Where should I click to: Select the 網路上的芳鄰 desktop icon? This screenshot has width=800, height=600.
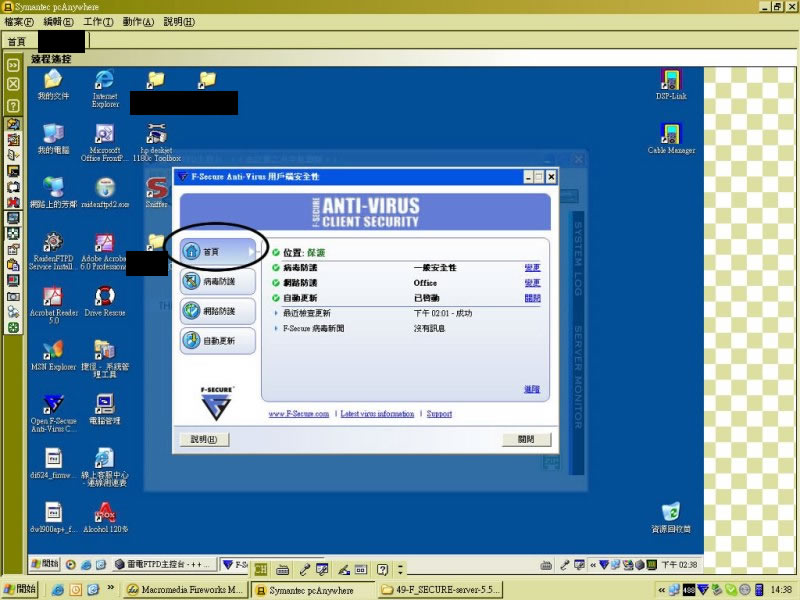click(53, 193)
